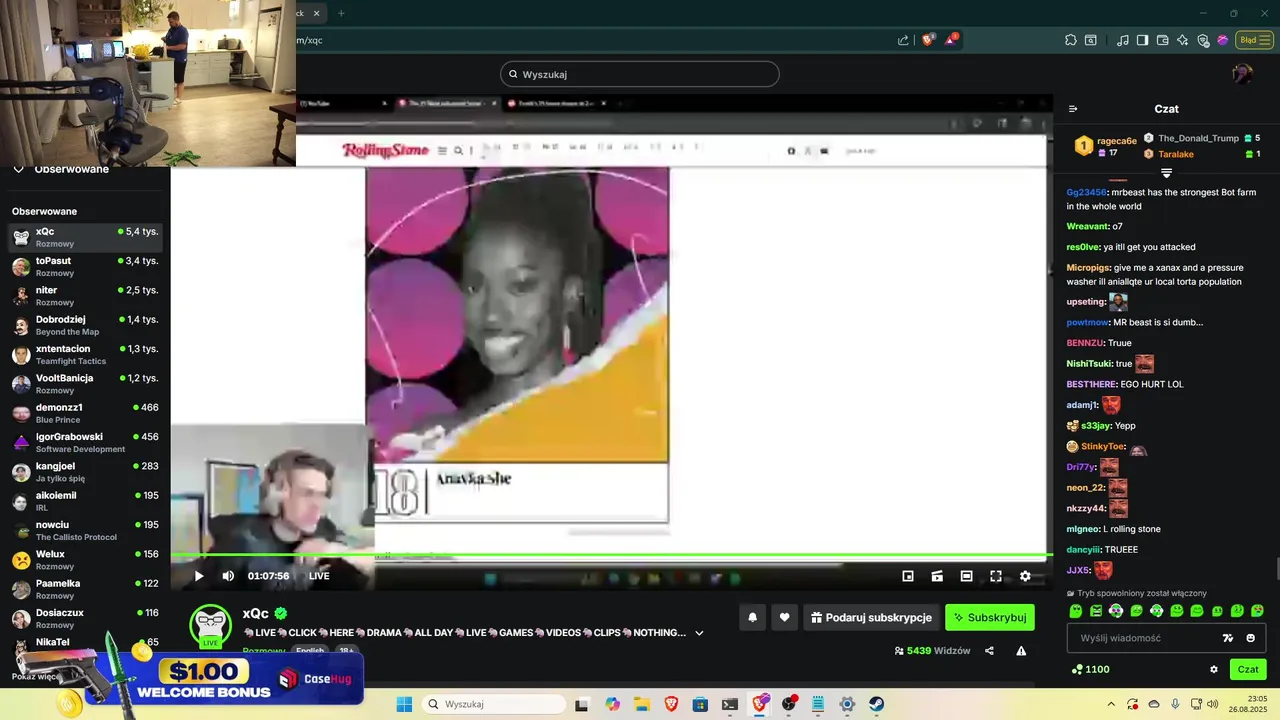This screenshot has height=720, width=1280.
Task: Open demonzz1 channel in sidebar
Action: [85, 413]
